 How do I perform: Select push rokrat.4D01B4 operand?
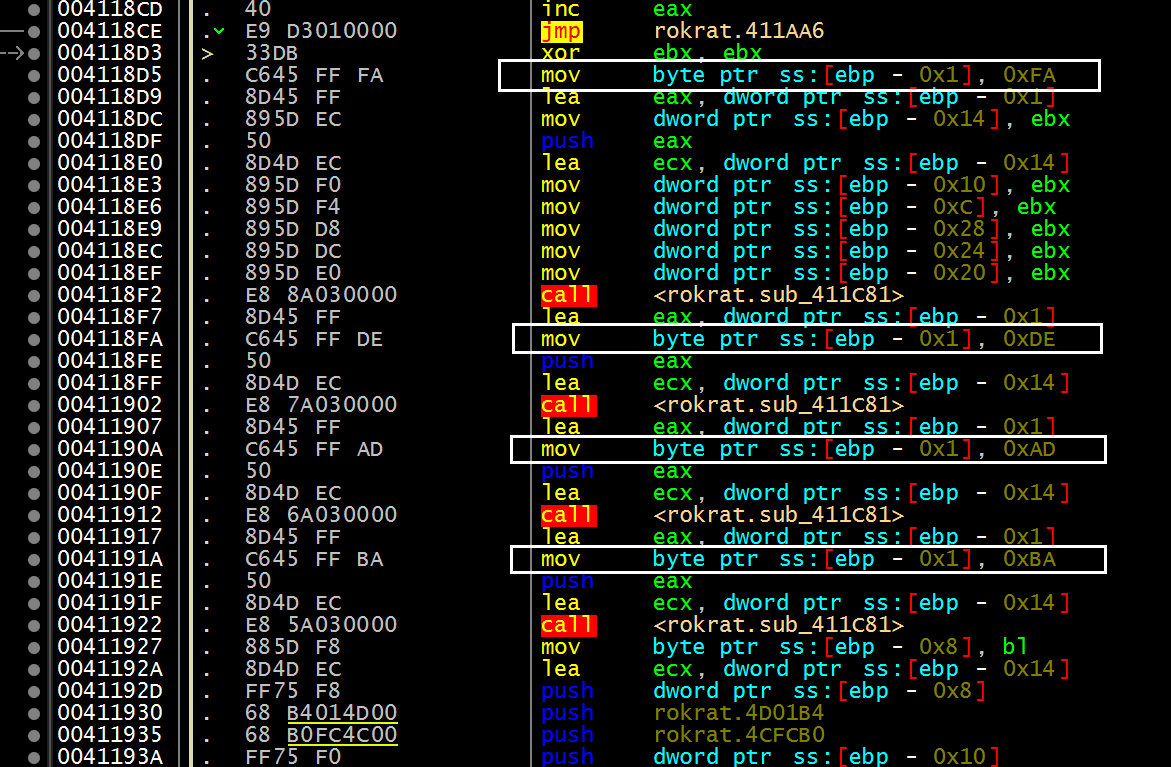tap(739, 712)
